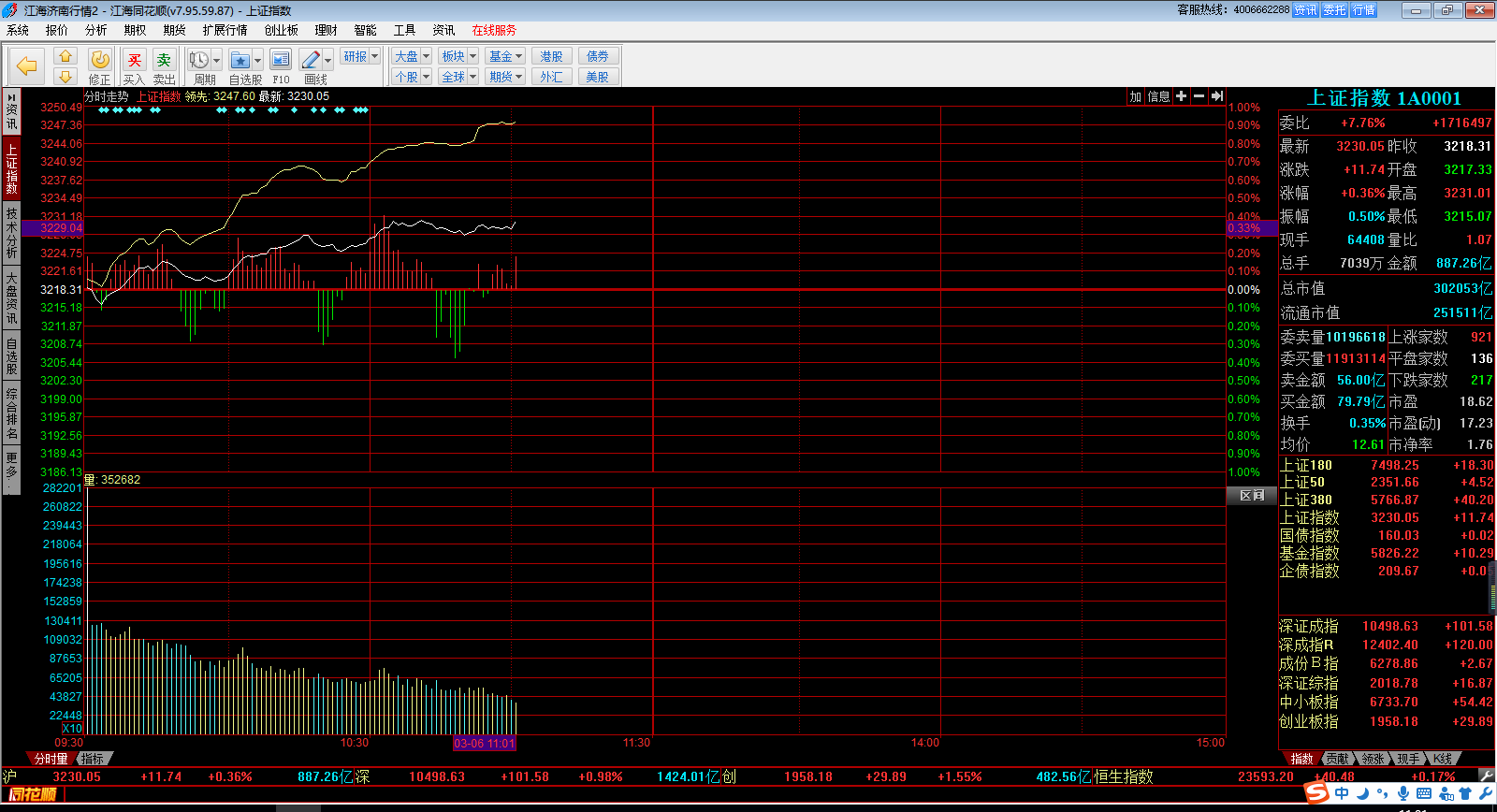Expand the 大盘 dropdown
The image size is (1497, 812).
click(426, 56)
